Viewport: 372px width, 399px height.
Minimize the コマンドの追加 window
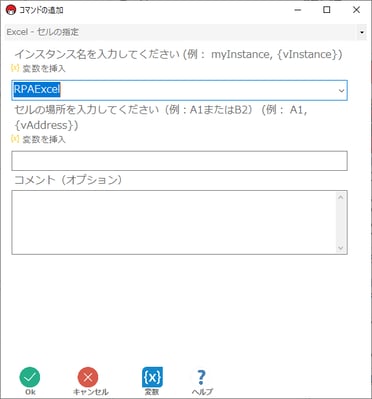point(298,10)
